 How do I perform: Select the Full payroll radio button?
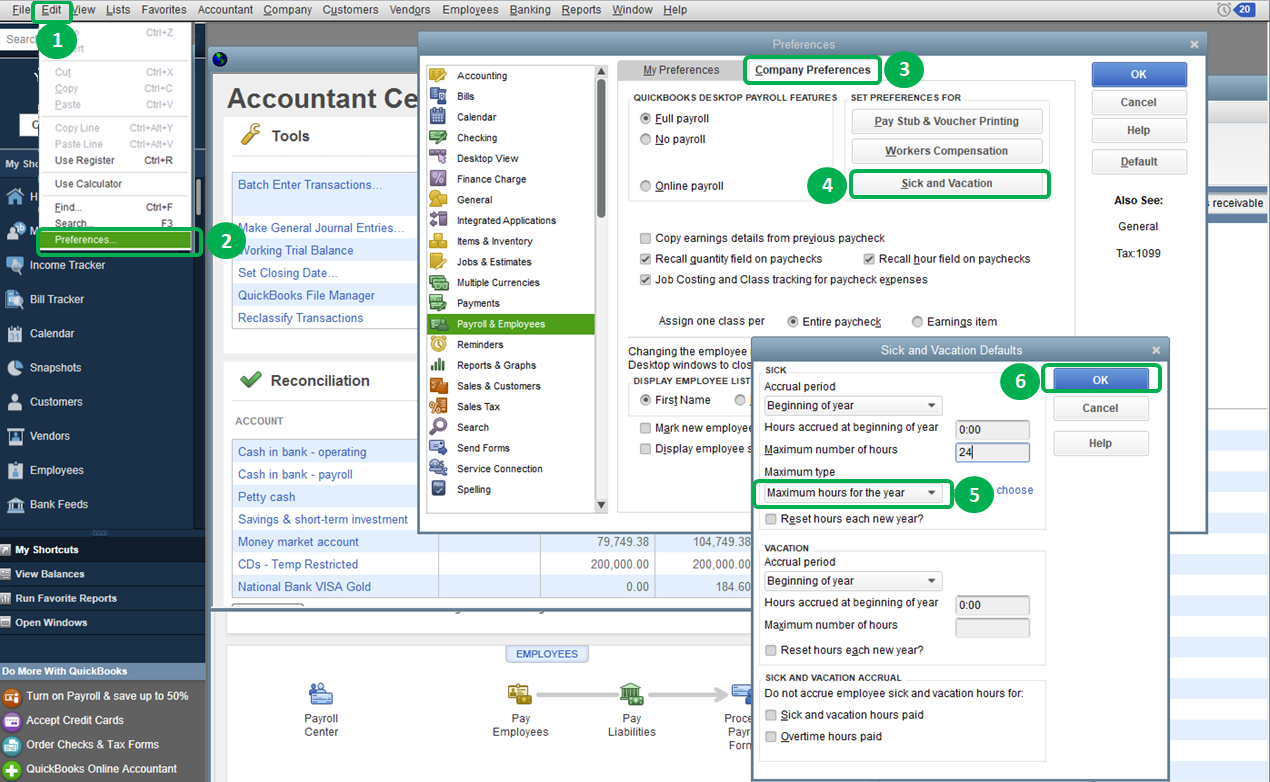[x=646, y=118]
